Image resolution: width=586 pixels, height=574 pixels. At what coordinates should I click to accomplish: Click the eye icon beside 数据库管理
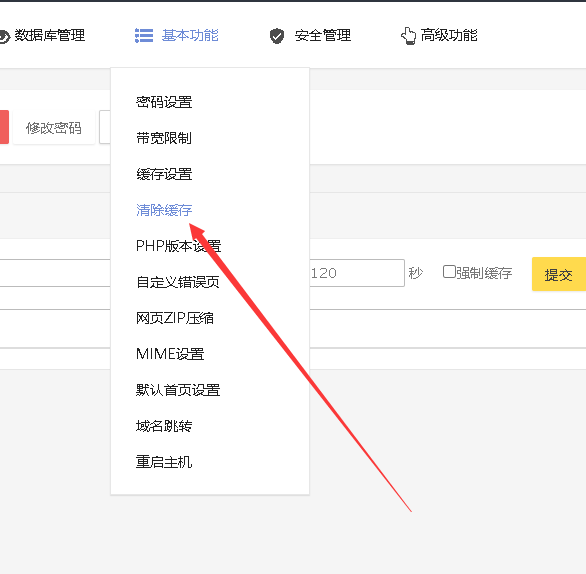coord(4,37)
